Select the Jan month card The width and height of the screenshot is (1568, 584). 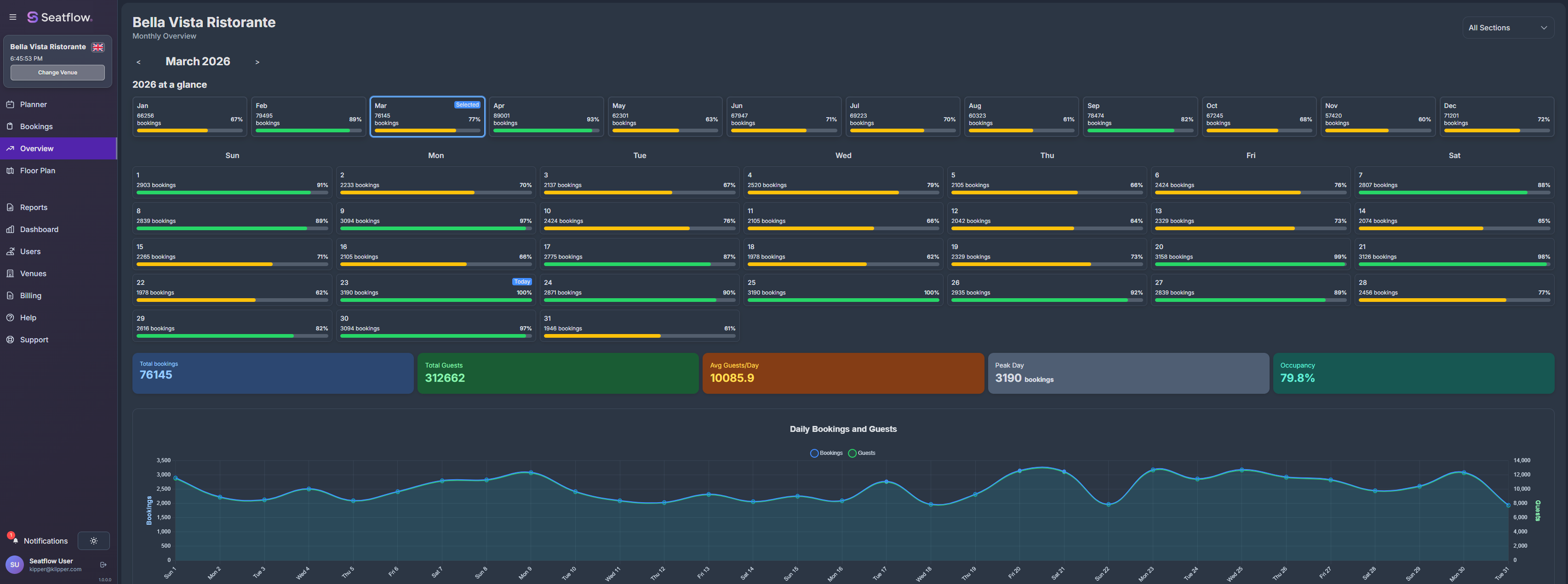(190, 117)
